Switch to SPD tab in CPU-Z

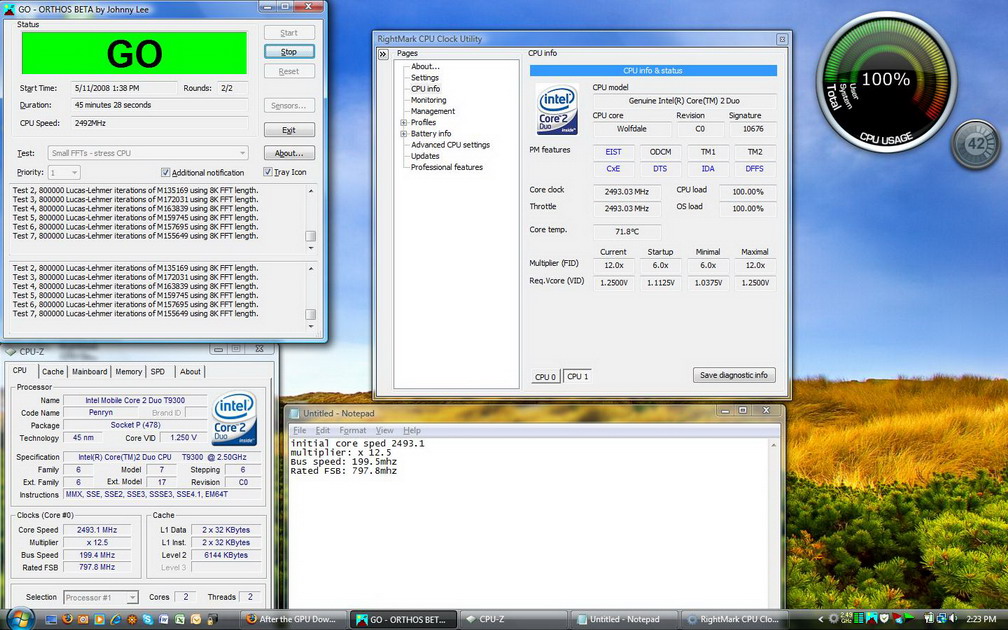pyautogui.click(x=158, y=372)
